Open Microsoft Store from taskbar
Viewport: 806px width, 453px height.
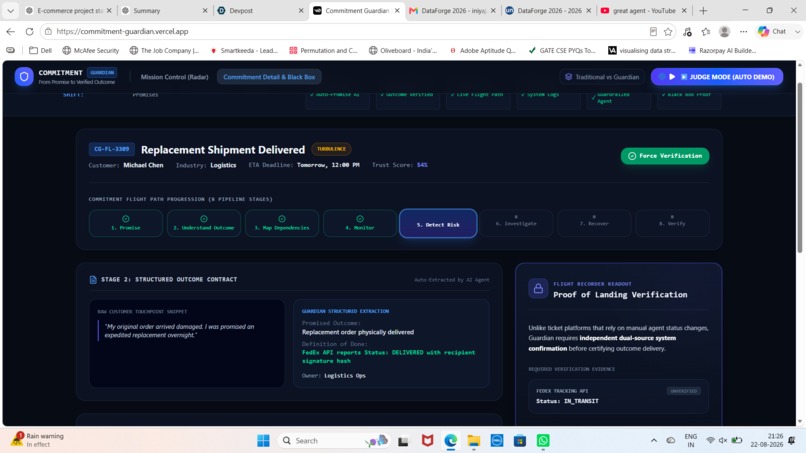pyautogui.click(x=520, y=441)
